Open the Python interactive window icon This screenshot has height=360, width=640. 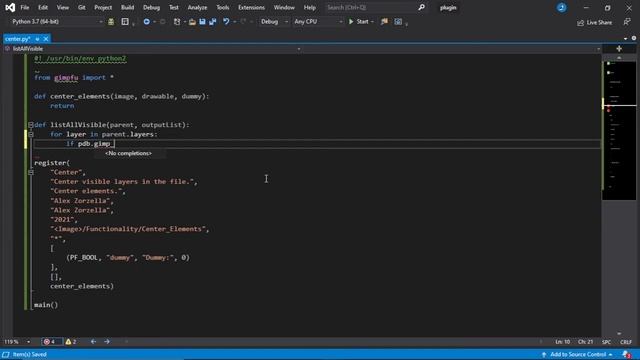pyautogui.click(x=125, y=22)
